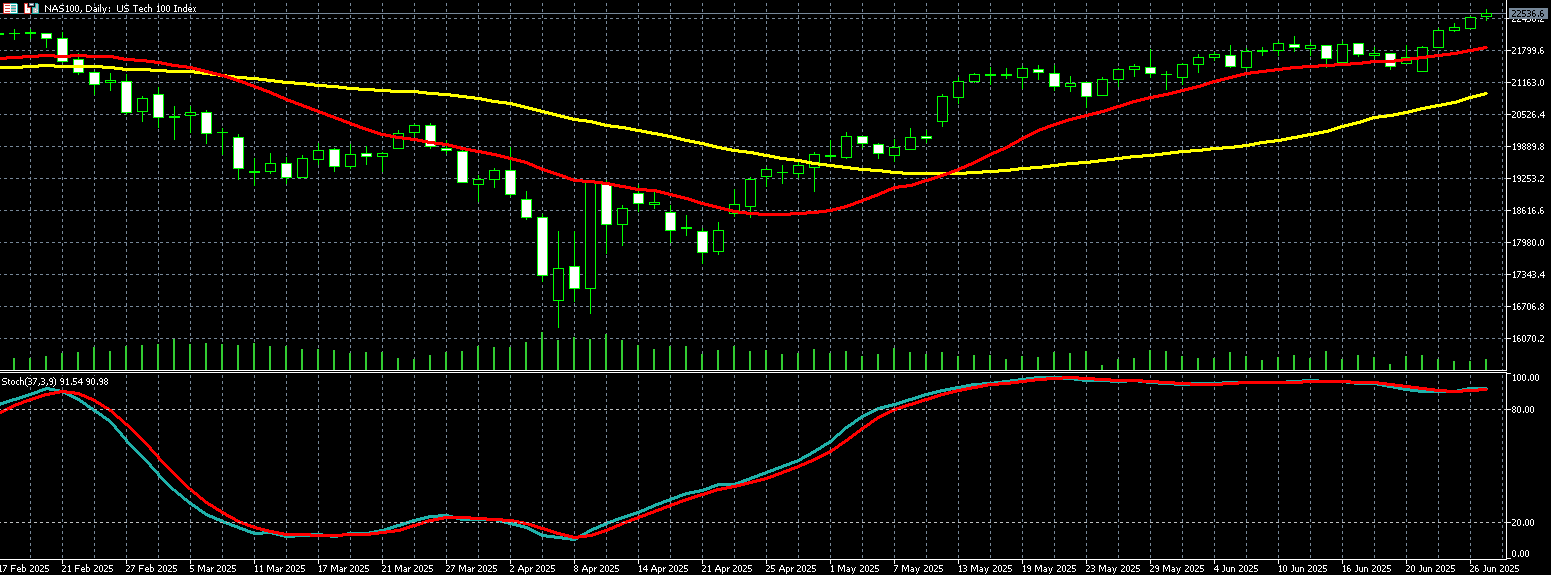The height and width of the screenshot is (575, 1551).
Task: Click the '23 May 2025' date label
Action: pos(1113,568)
